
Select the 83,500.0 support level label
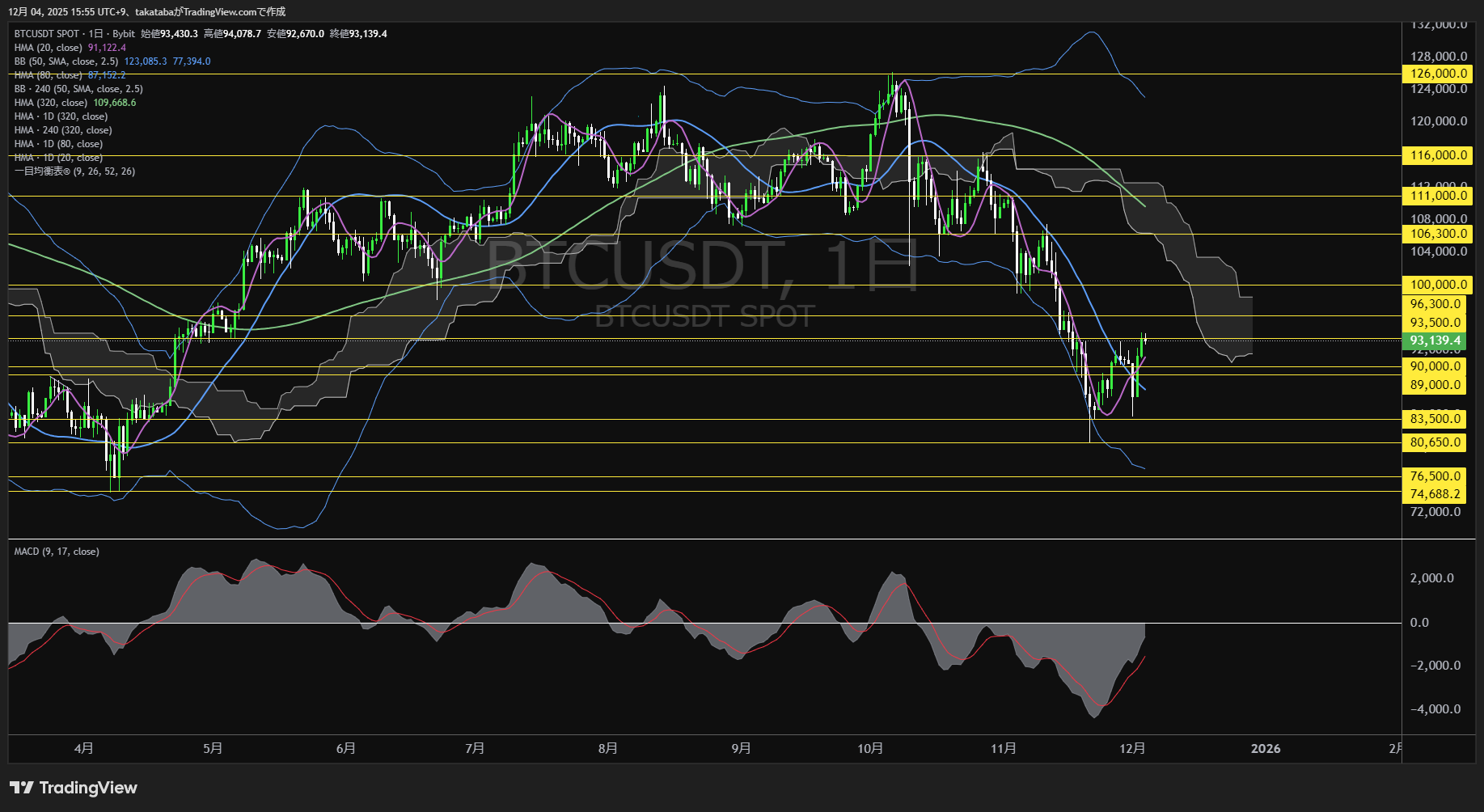click(x=1435, y=419)
